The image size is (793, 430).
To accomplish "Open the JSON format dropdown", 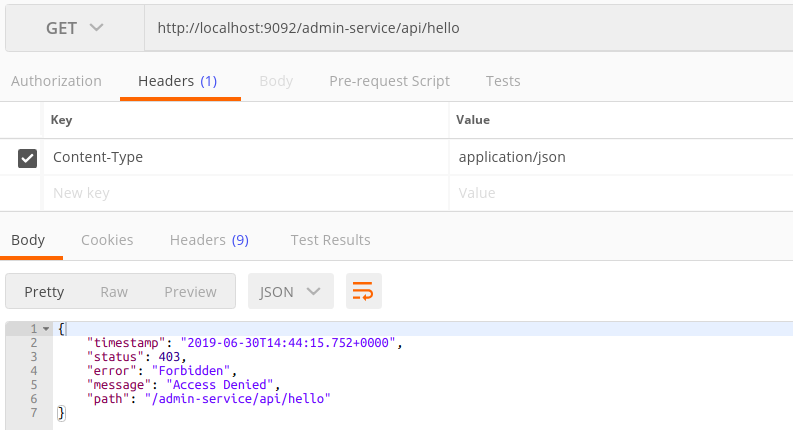I will coord(291,291).
